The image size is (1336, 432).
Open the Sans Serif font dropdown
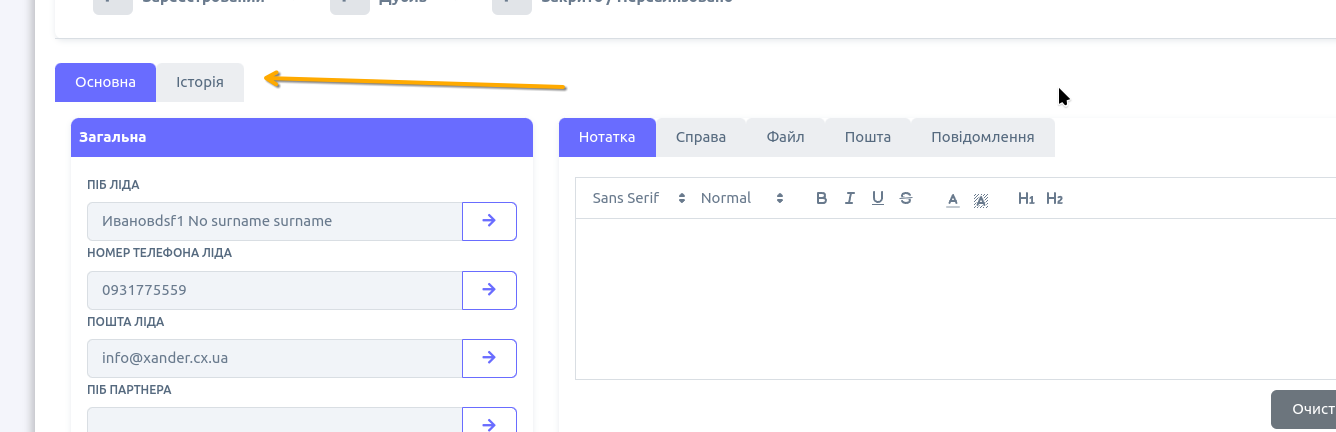(638, 198)
